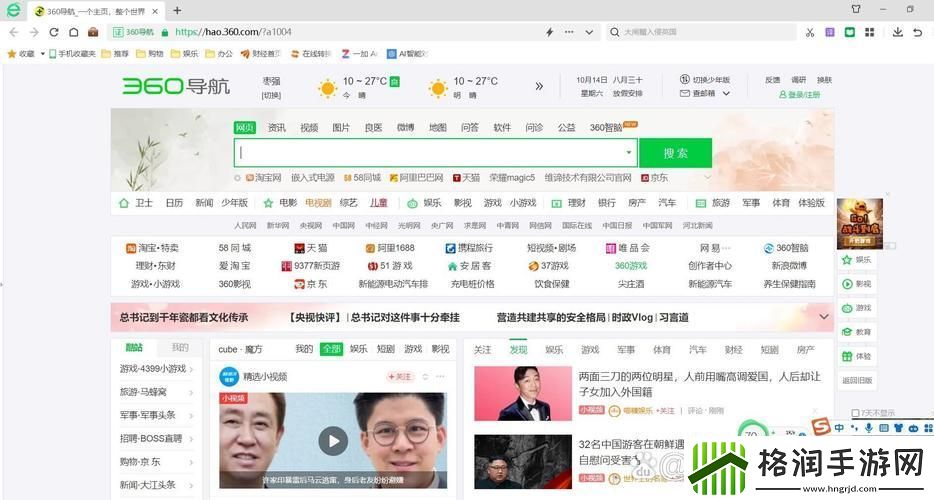
Task: Click the 游戏 gamepad item in right sidebar
Action: (x=857, y=308)
